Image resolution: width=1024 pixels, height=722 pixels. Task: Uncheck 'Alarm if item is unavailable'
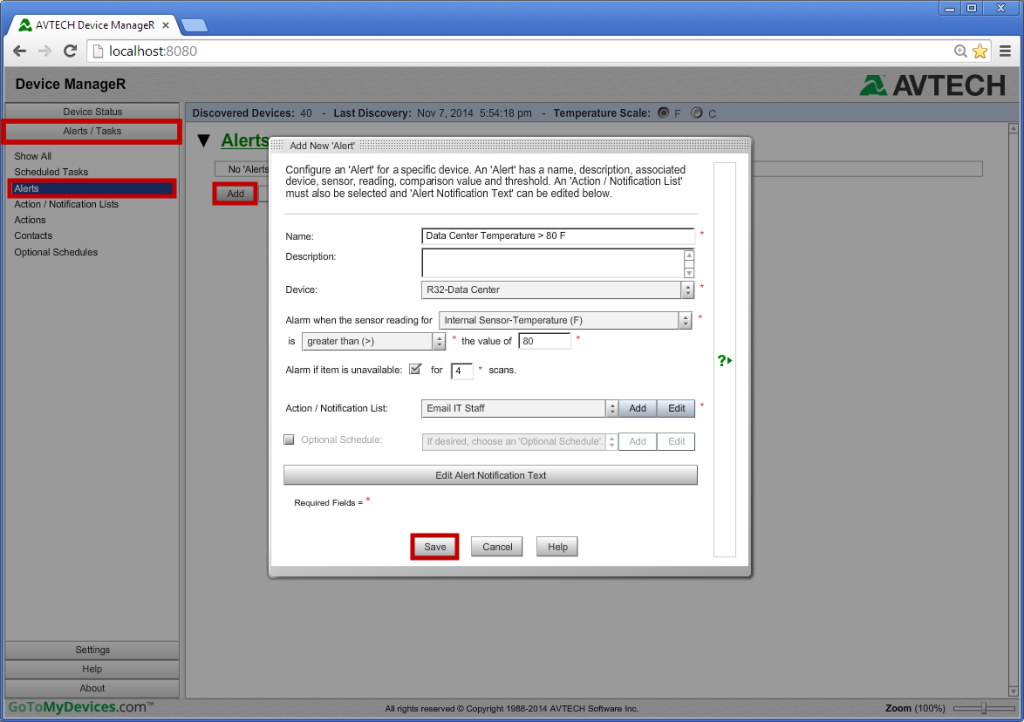point(415,369)
